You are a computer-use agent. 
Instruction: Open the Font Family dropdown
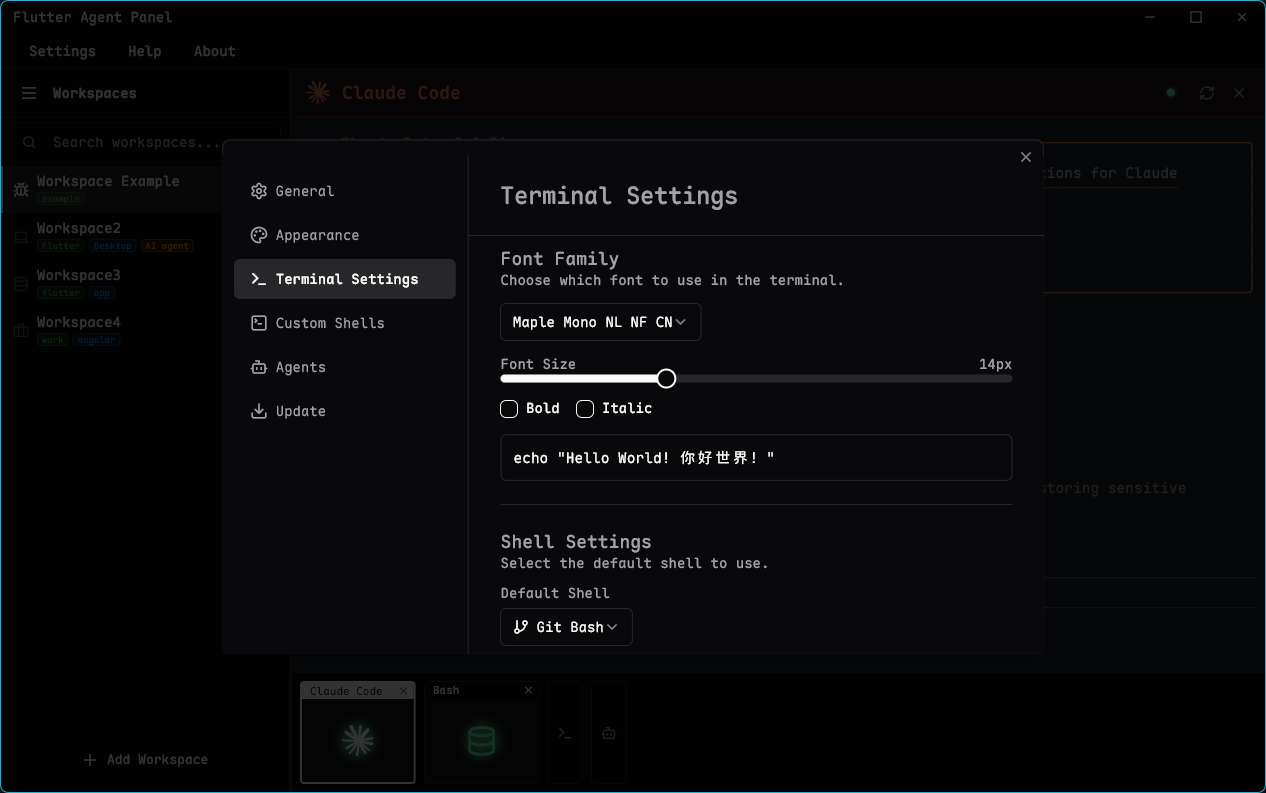[x=600, y=322]
